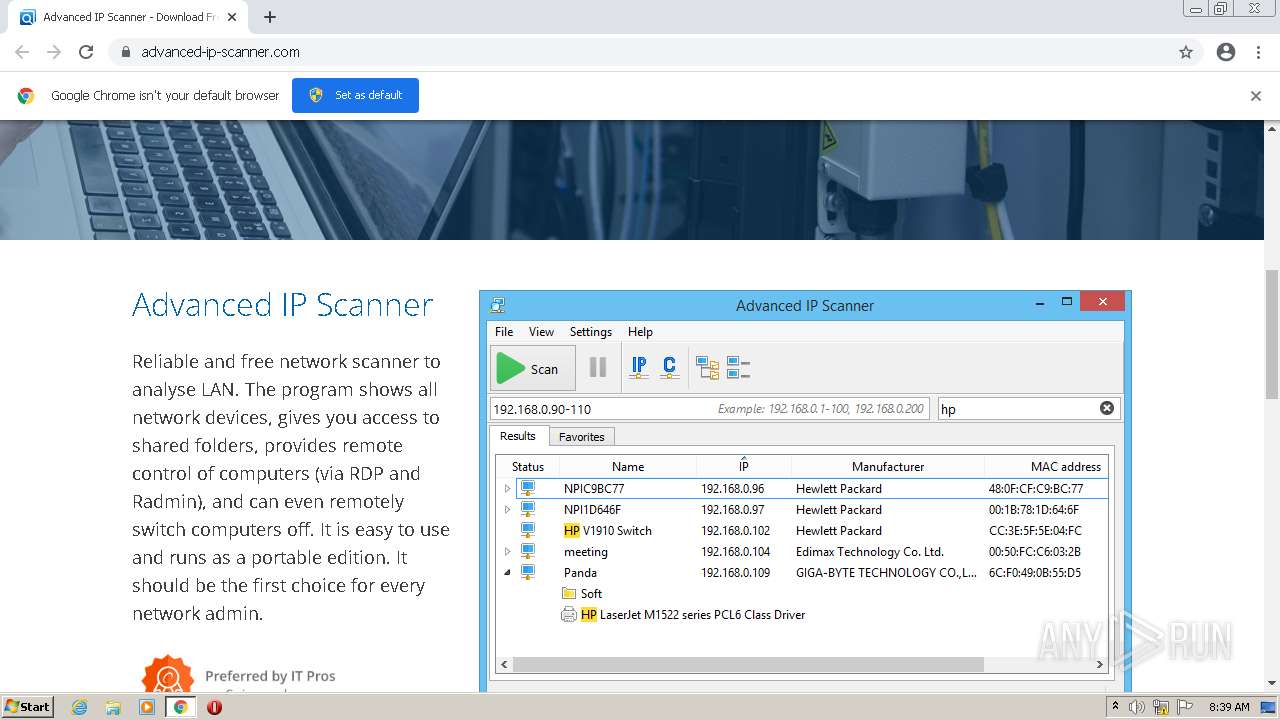The width and height of the screenshot is (1280, 720).
Task: Expand the NPIC9BC77 device row
Action: pos(507,489)
